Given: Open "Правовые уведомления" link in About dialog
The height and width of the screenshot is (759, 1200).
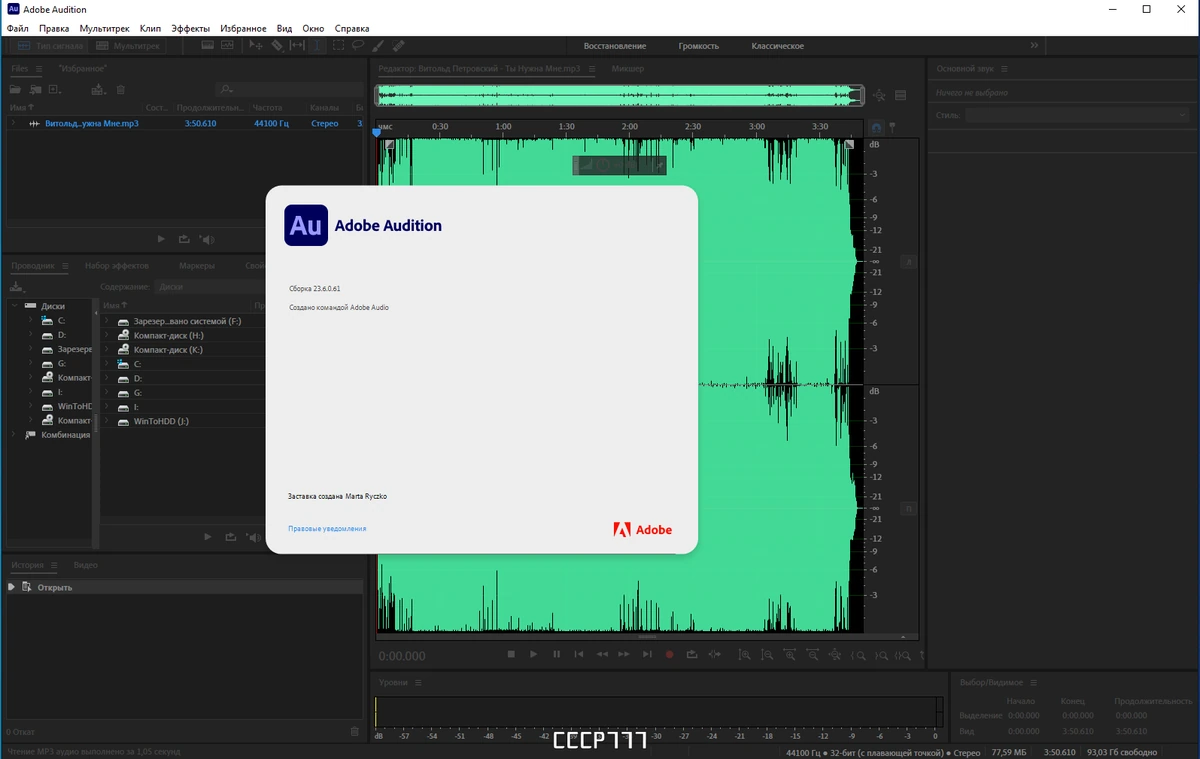Looking at the screenshot, I should pyautogui.click(x=327, y=528).
